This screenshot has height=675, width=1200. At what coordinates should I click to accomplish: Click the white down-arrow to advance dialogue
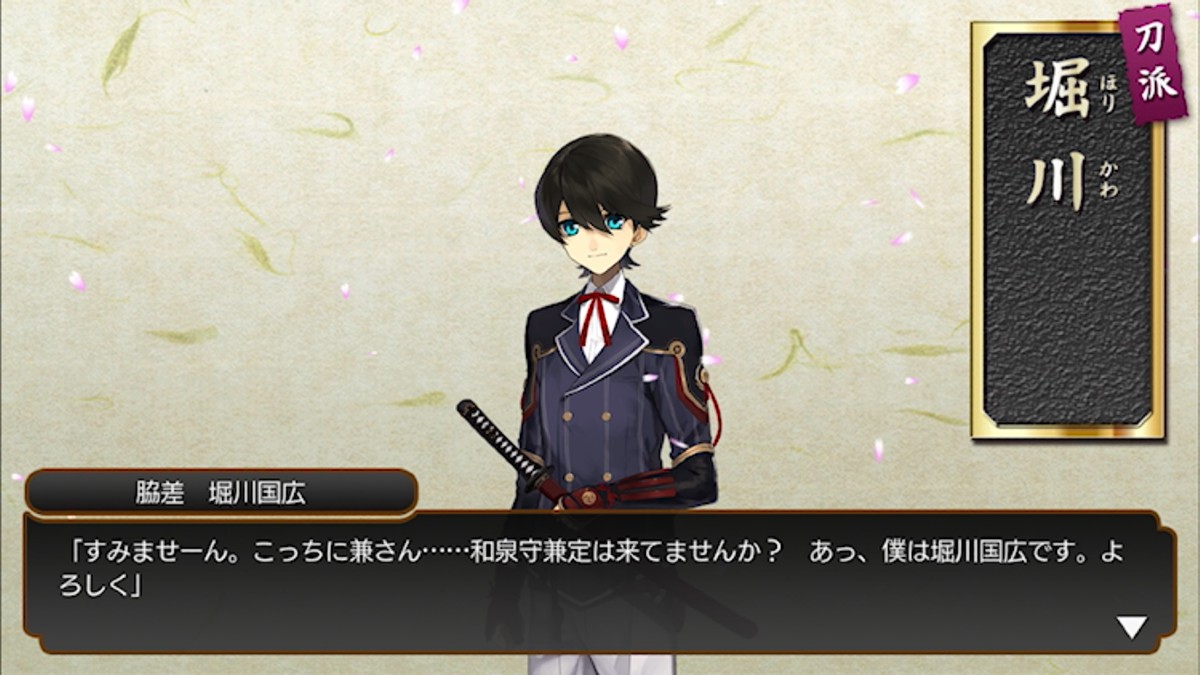pos(1132,627)
